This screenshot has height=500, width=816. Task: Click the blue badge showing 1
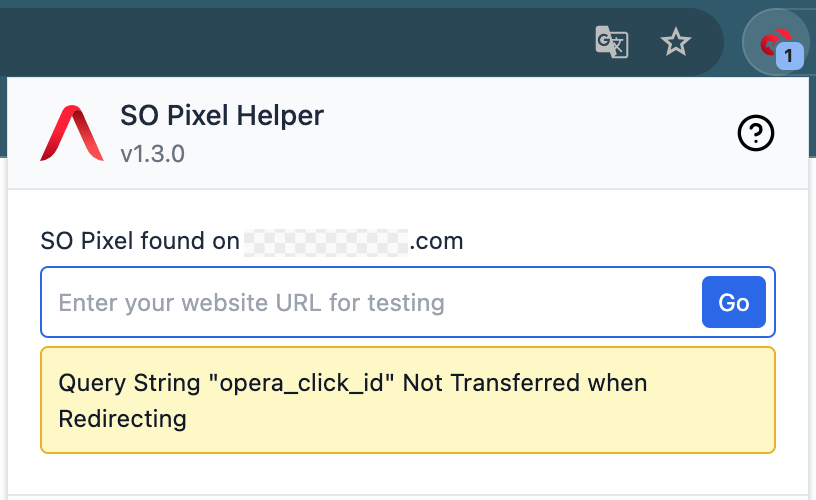(x=789, y=57)
